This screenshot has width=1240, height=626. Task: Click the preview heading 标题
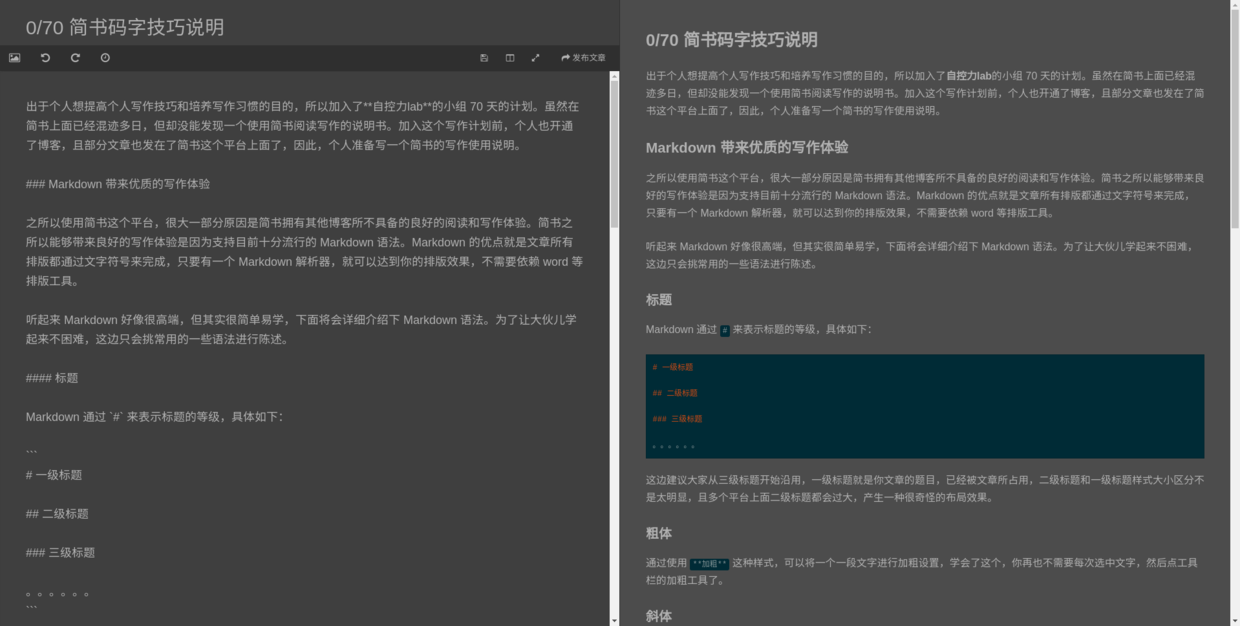[659, 300]
